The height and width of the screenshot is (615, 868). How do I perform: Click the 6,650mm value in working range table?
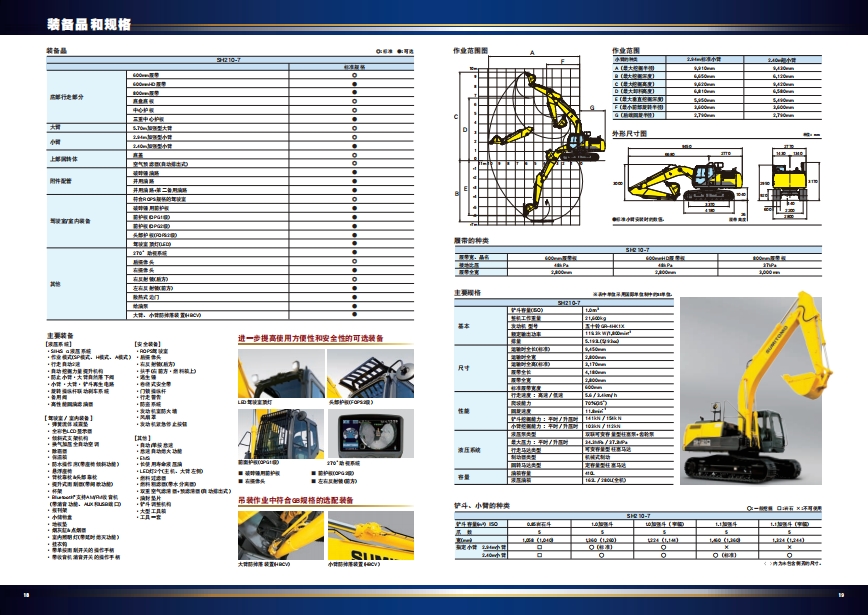[x=704, y=76]
